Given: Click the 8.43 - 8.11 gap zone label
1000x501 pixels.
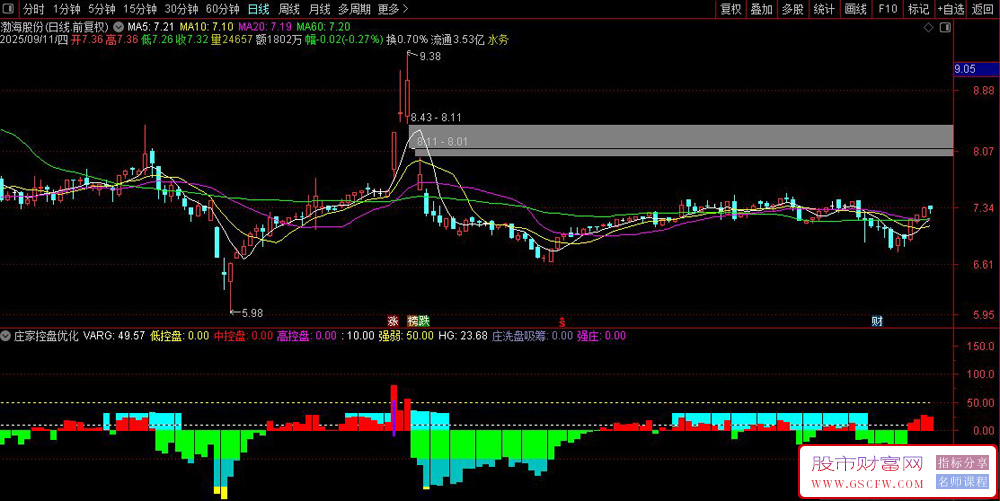Looking at the screenshot, I should (x=436, y=117).
